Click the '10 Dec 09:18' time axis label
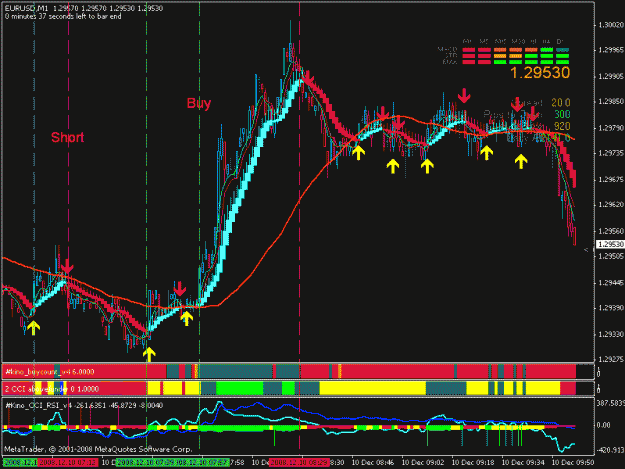 pyautogui.click(x=473, y=463)
